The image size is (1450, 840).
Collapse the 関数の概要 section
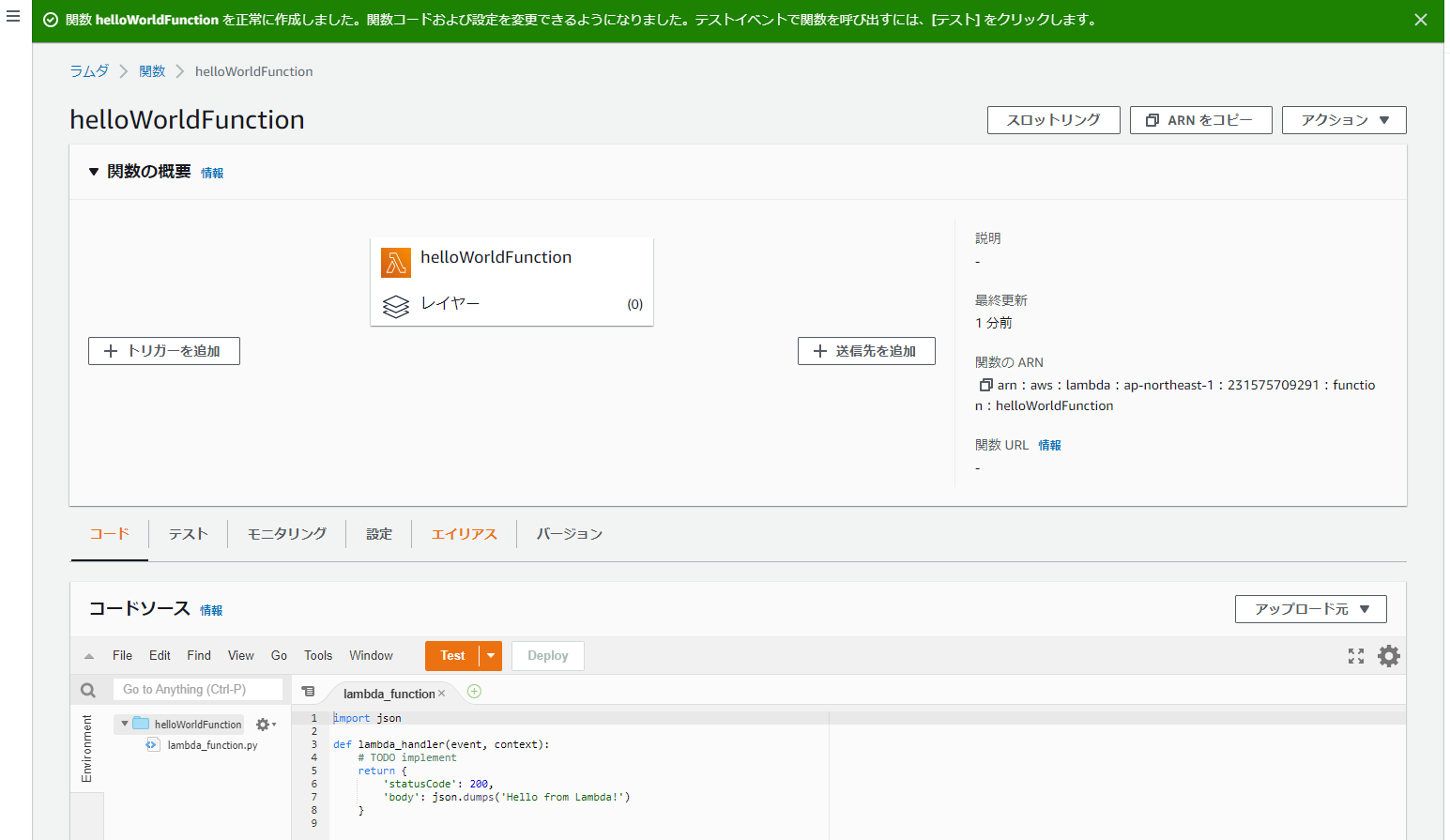coord(94,172)
